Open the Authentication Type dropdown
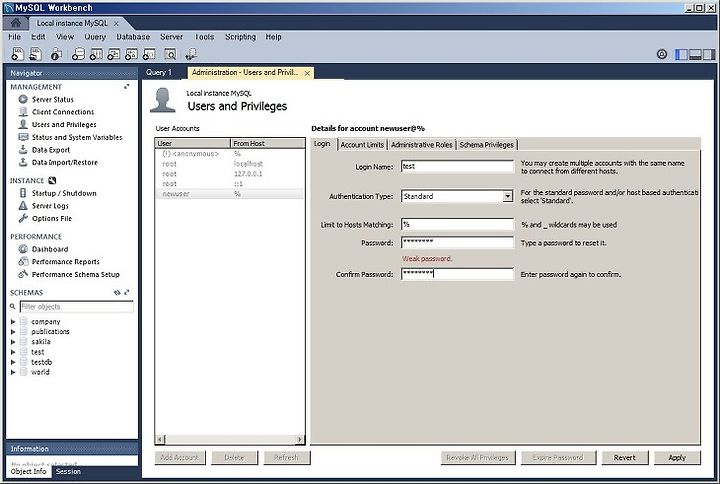 tap(507, 196)
